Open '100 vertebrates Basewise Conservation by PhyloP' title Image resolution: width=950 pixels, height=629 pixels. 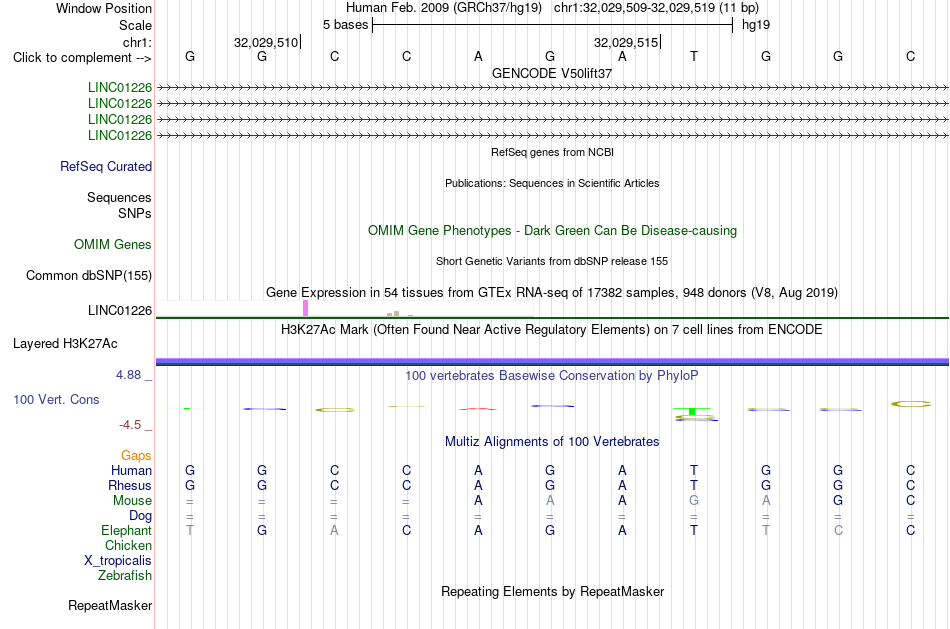(x=552, y=376)
